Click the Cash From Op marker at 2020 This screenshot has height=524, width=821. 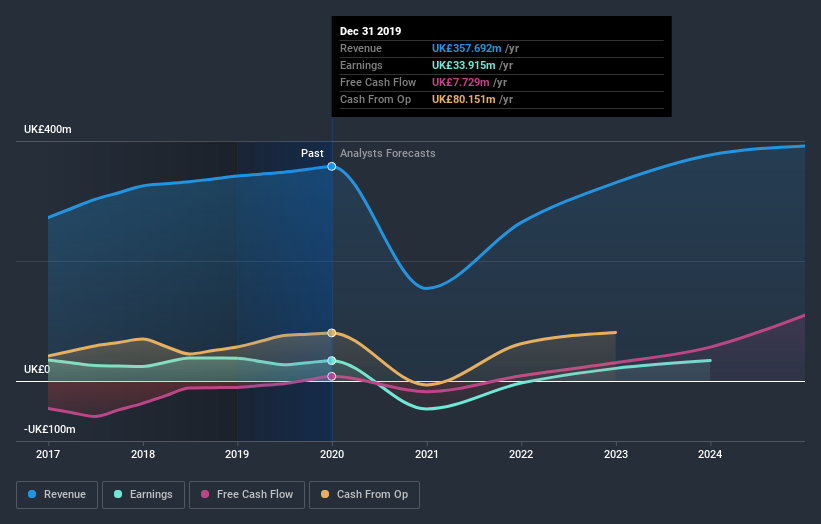point(331,333)
